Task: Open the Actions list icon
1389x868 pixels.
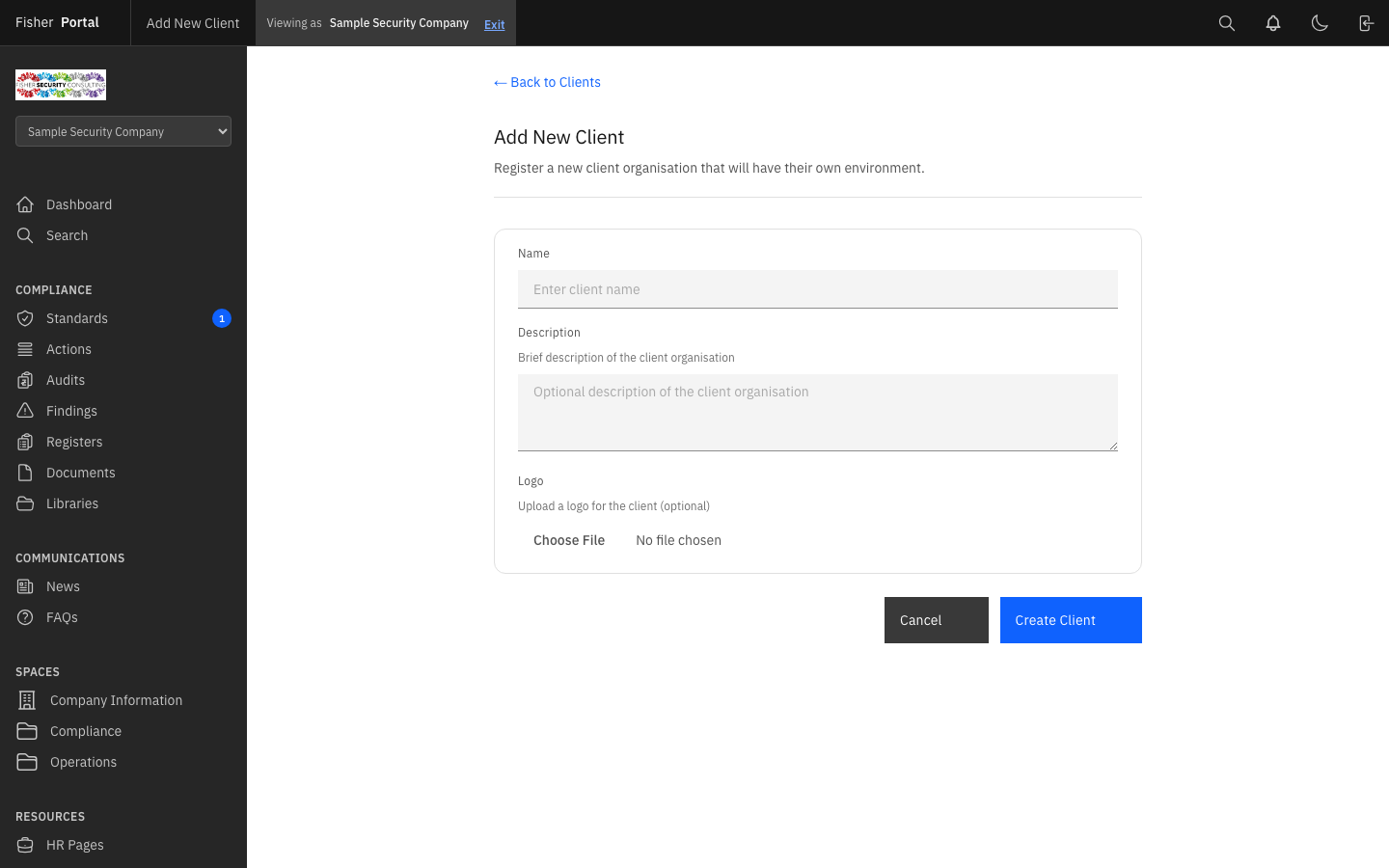Action: coord(25,349)
